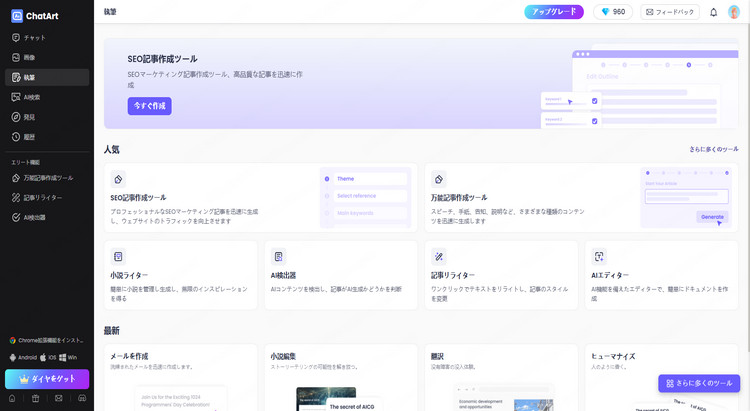Open AI検出器 in the sidebar elite section
The width and height of the screenshot is (750, 411).
click(x=47, y=217)
